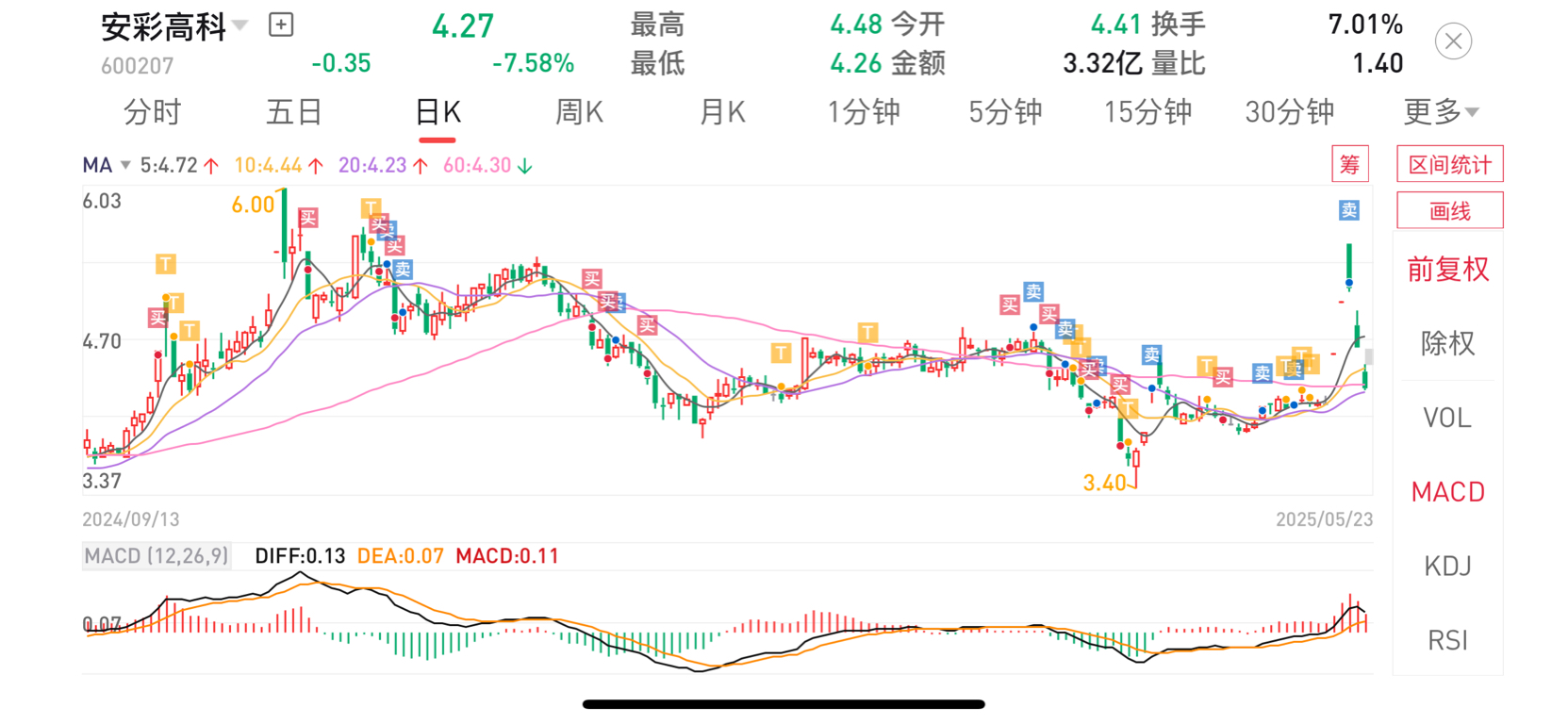This screenshot has height=724, width=1568.
Task: Switch to 30分钟 chart period
Action: click(x=1290, y=112)
